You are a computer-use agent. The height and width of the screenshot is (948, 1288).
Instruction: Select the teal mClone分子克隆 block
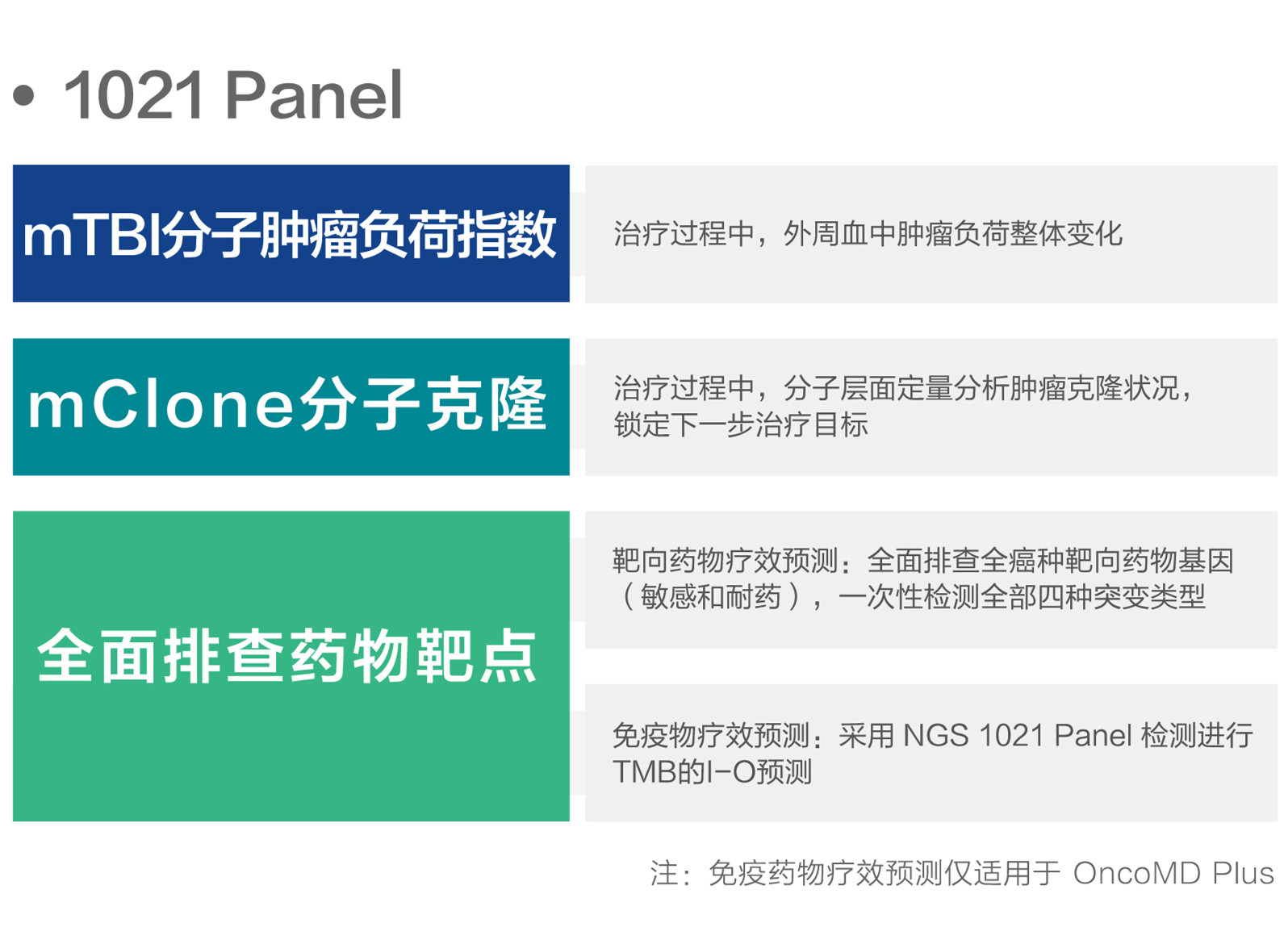point(291,407)
